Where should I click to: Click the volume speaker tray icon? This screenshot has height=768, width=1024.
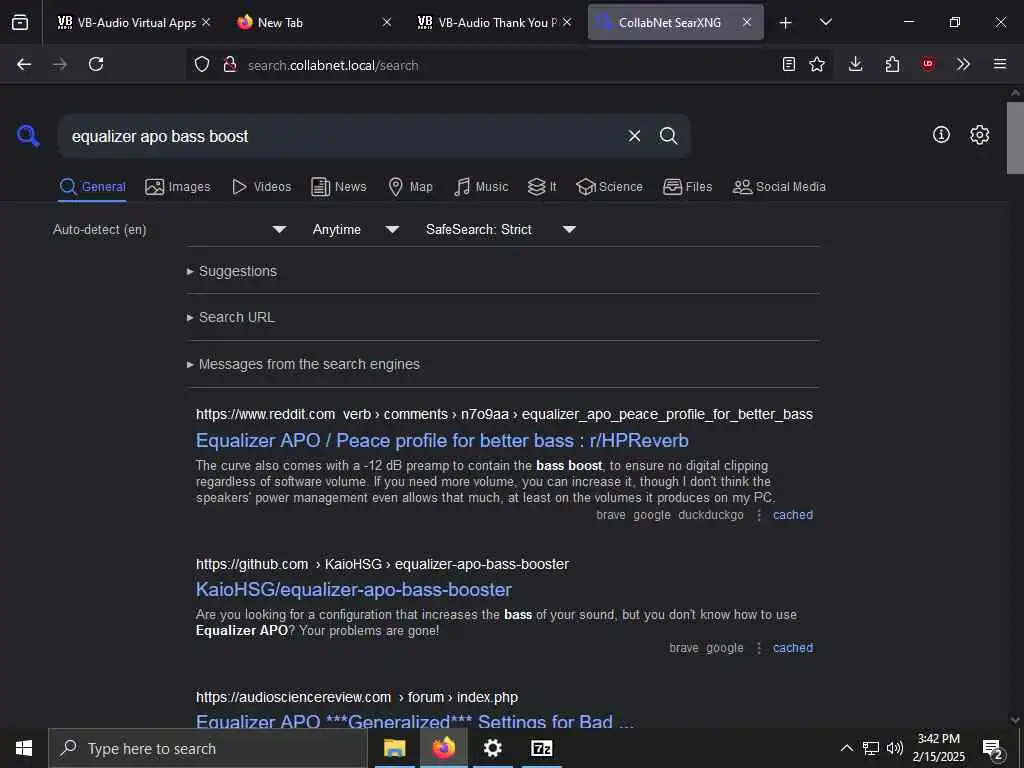coord(895,748)
